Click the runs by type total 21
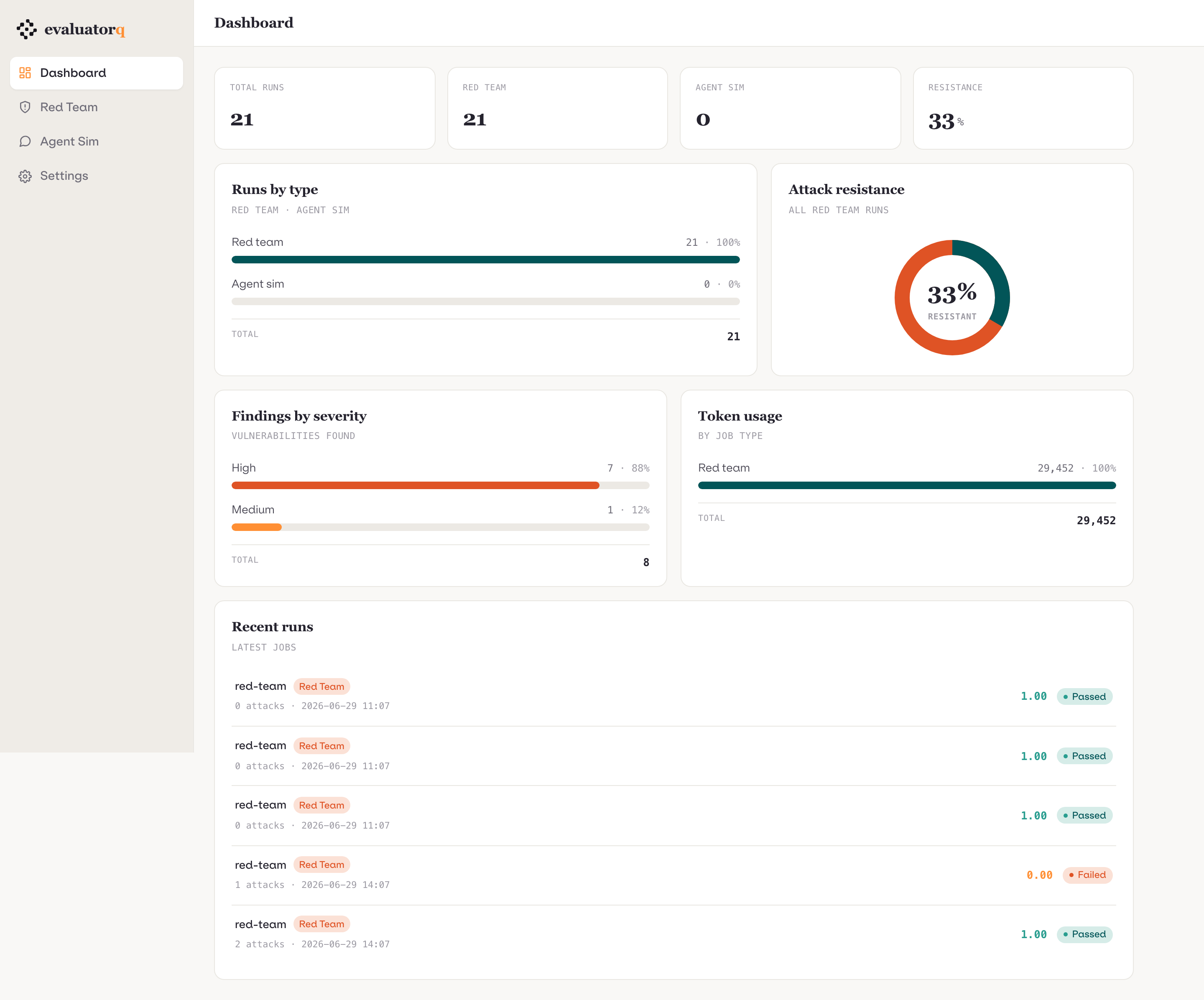The width and height of the screenshot is (1204, 1000). coord(733,337)
